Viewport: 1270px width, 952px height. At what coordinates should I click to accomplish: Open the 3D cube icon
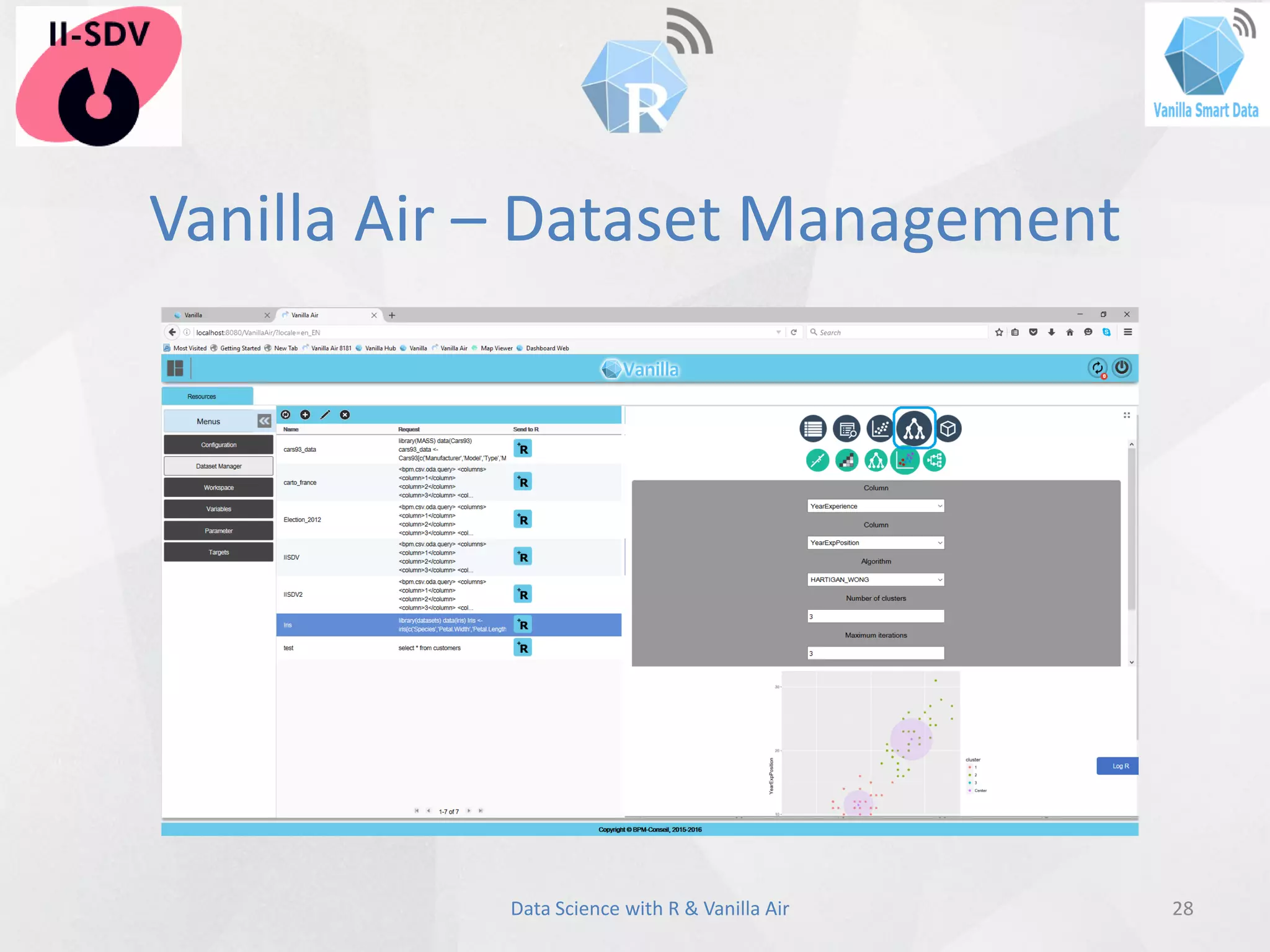[948, 428]
